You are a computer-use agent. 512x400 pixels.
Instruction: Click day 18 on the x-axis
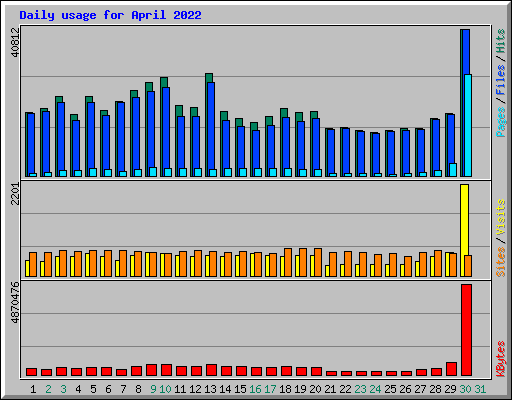[x=285, y=389]
